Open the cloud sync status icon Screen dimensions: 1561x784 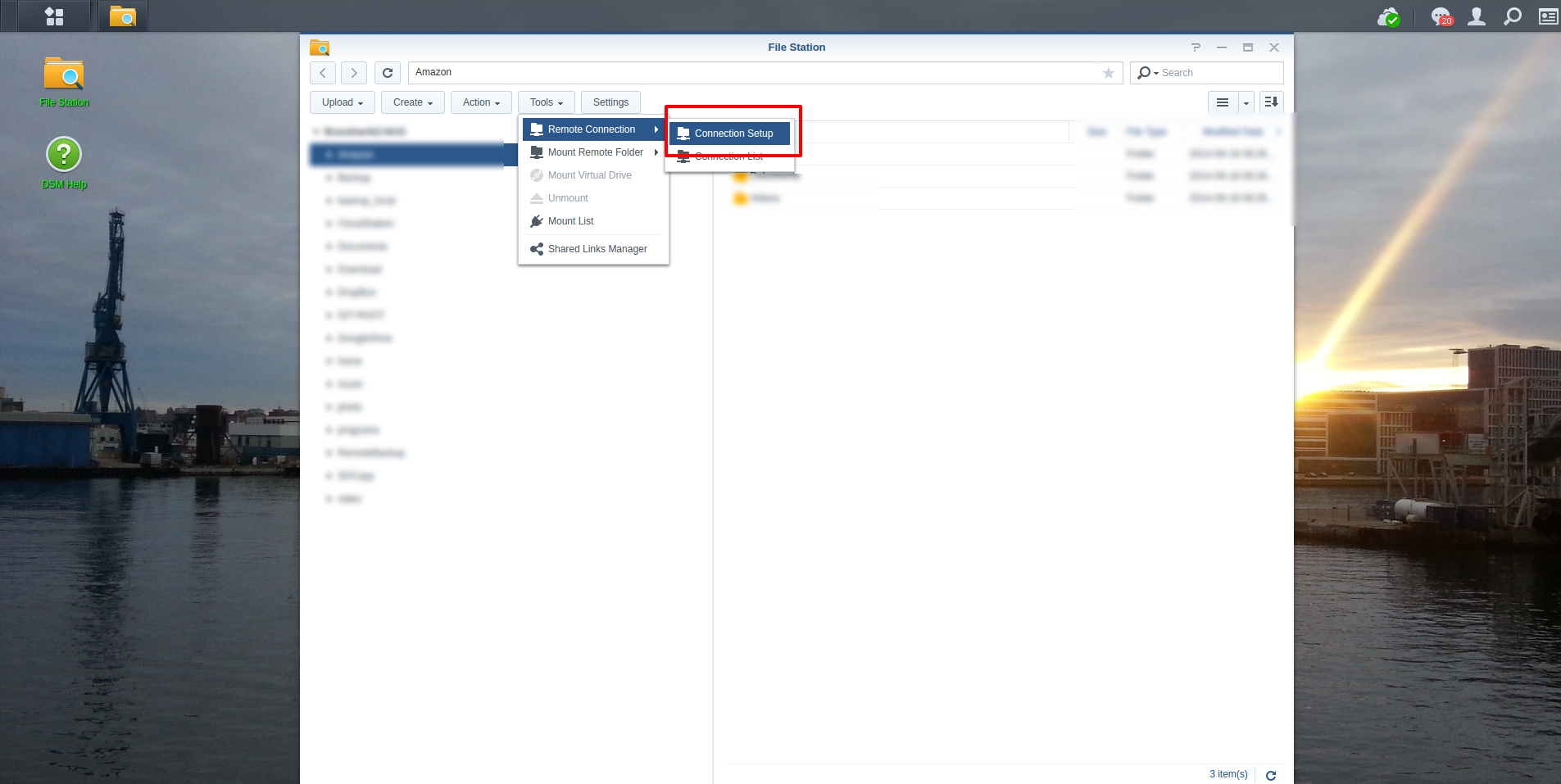[1388, 16]
